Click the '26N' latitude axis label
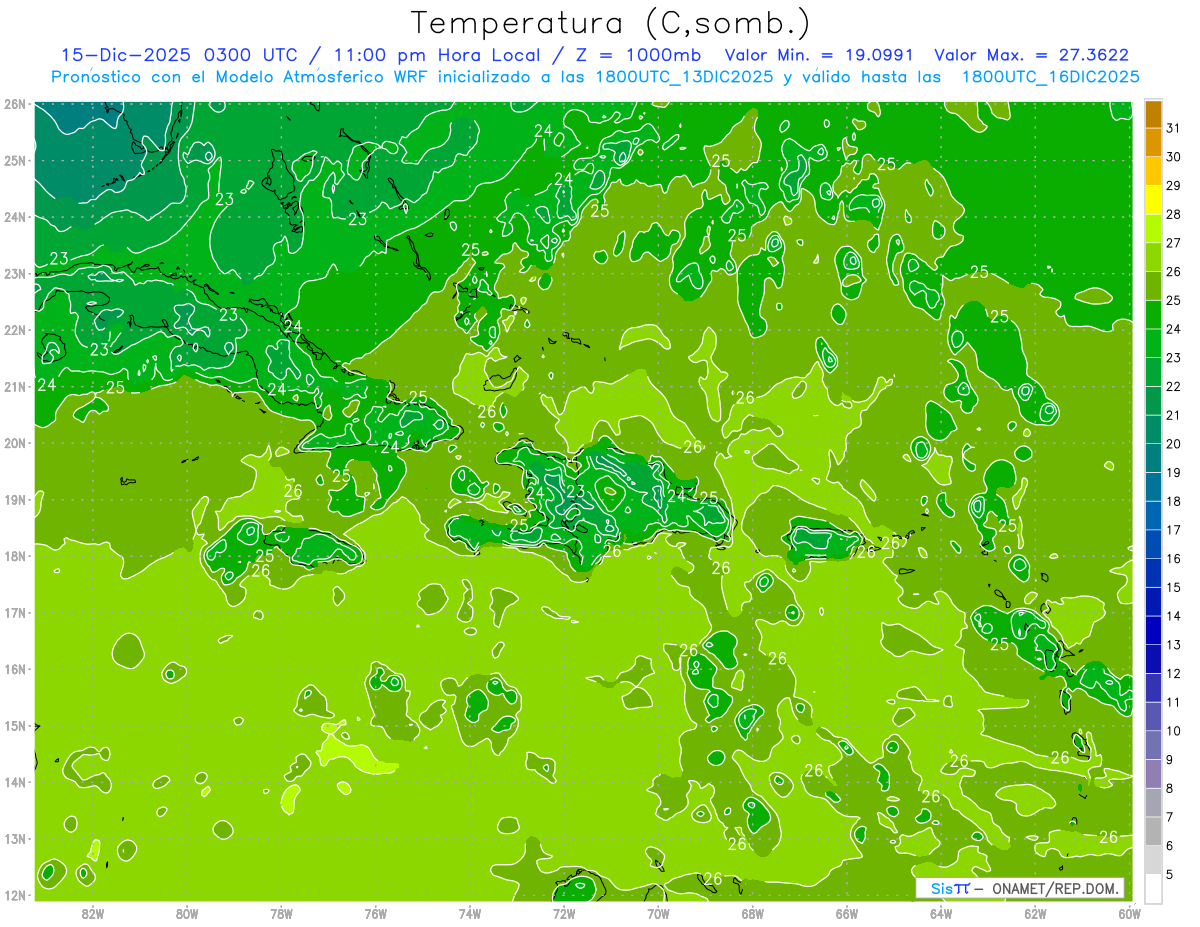 13,104
